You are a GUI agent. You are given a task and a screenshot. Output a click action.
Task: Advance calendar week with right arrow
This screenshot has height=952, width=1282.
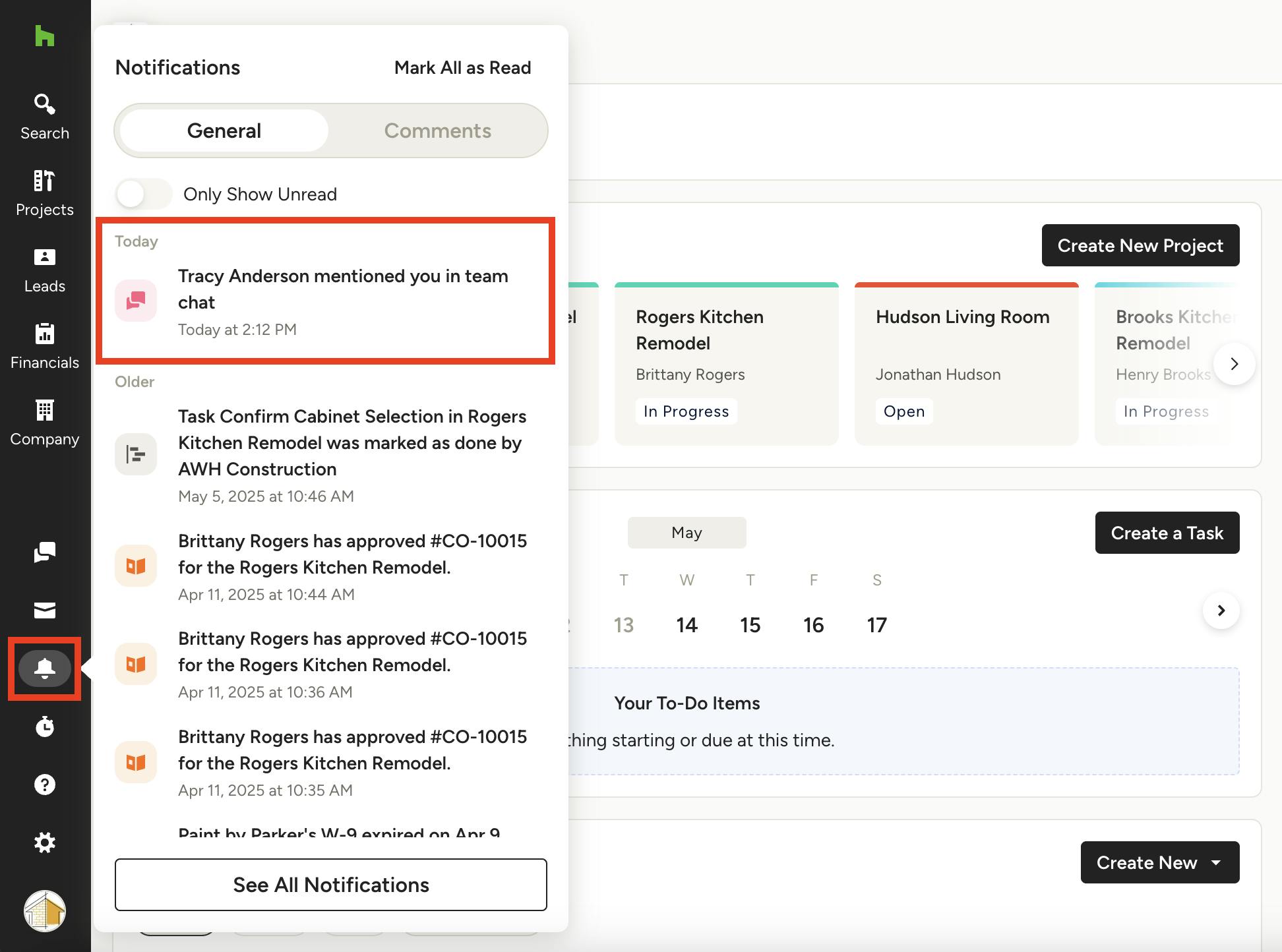point(1221,610)
